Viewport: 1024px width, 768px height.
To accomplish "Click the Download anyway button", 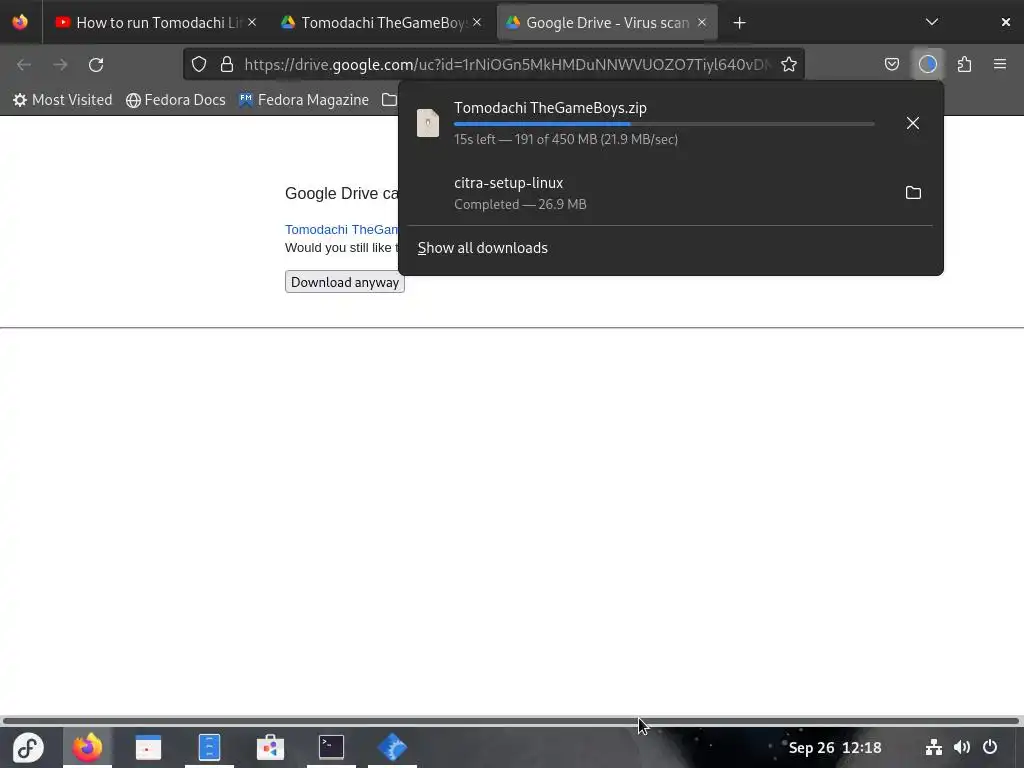I will (x=345, y=282).
